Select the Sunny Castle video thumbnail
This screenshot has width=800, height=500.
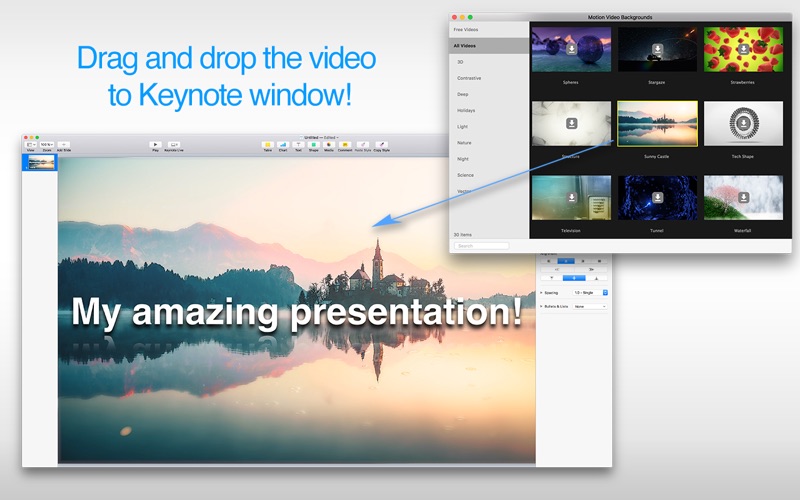(657, 123)
